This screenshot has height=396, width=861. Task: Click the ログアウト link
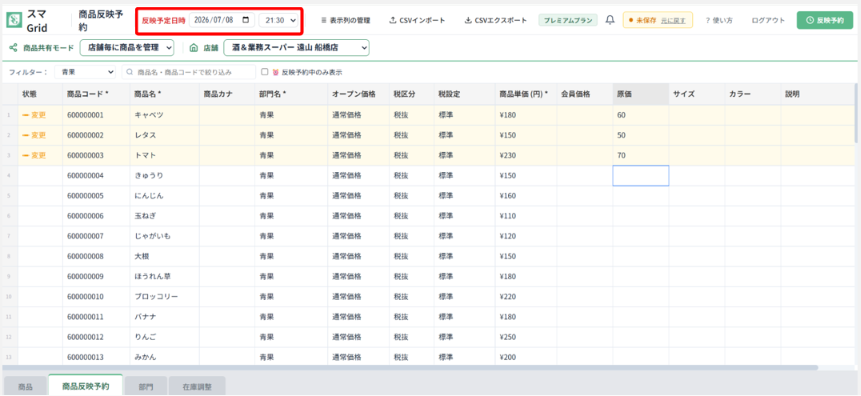pos(768,20)
